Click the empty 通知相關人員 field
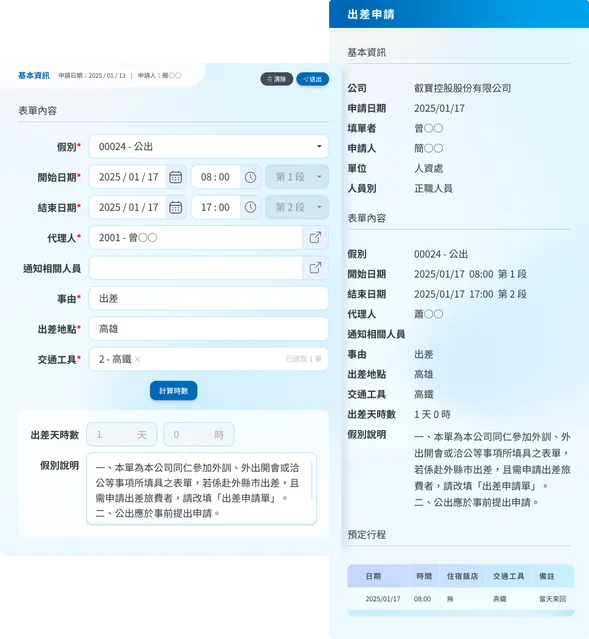The height and width of the screenshot is (639, 589). click(196, 268)
